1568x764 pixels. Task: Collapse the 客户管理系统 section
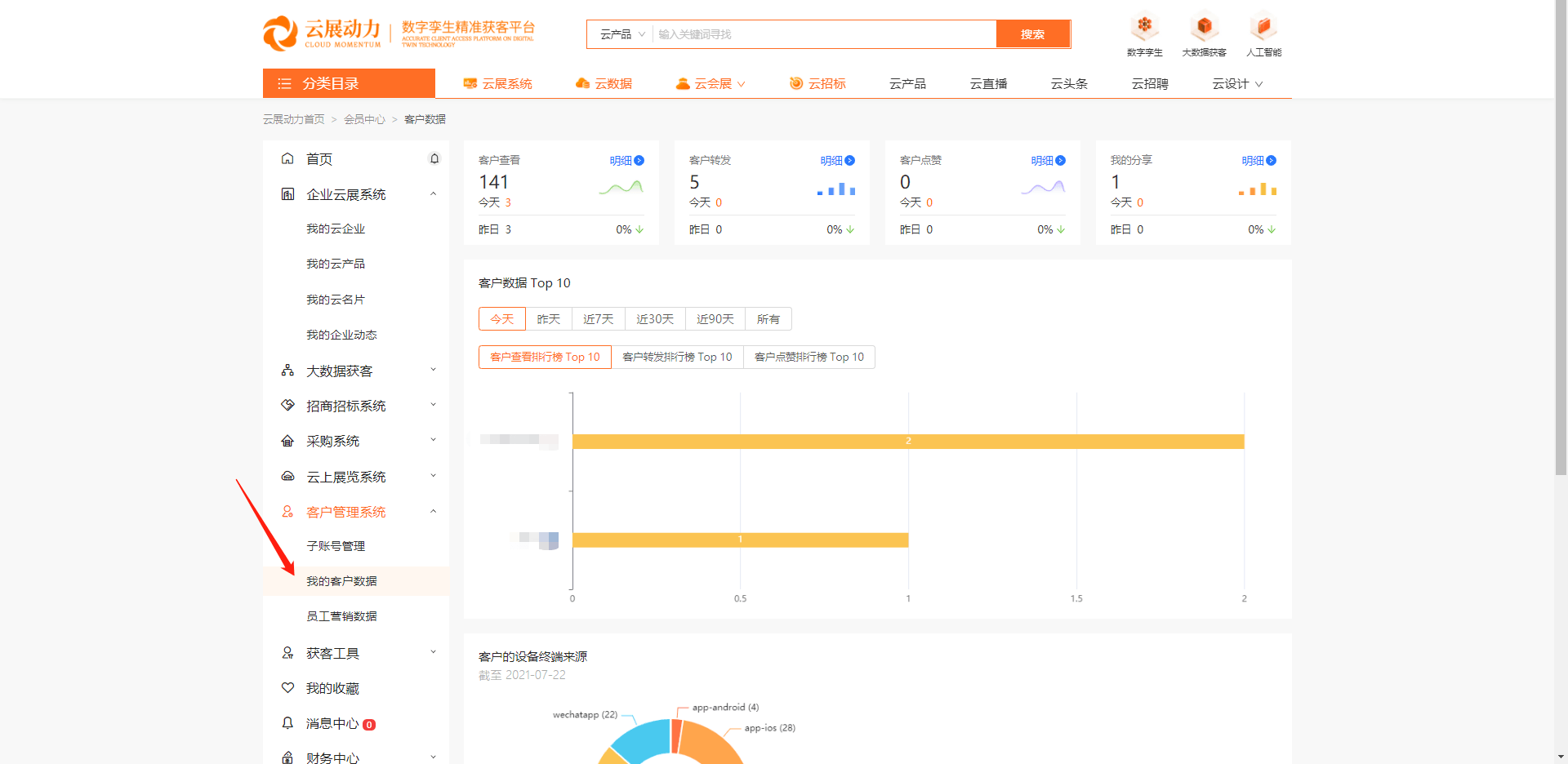tap(434, 511)
